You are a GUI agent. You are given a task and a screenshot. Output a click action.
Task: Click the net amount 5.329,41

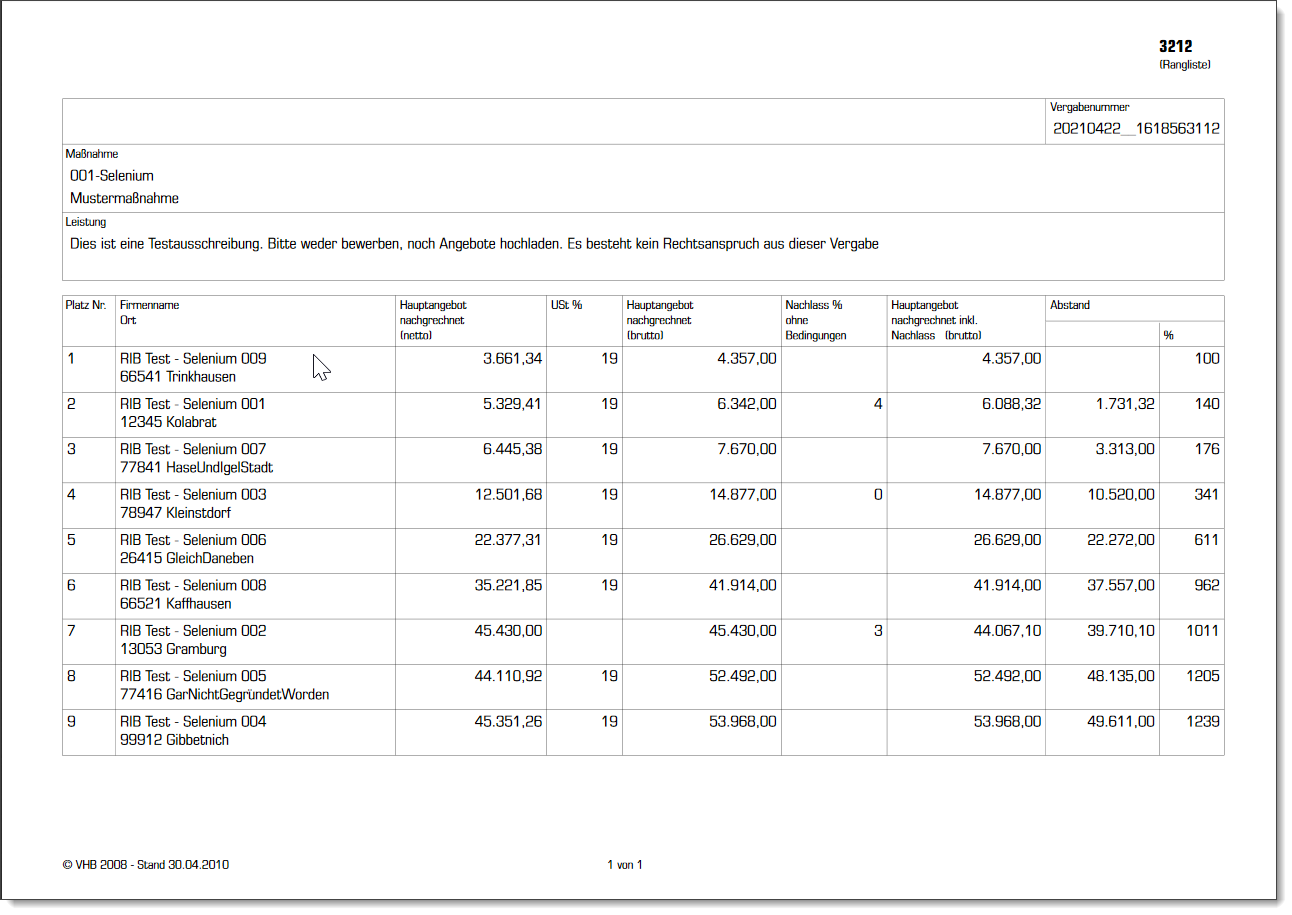point(512,404)
